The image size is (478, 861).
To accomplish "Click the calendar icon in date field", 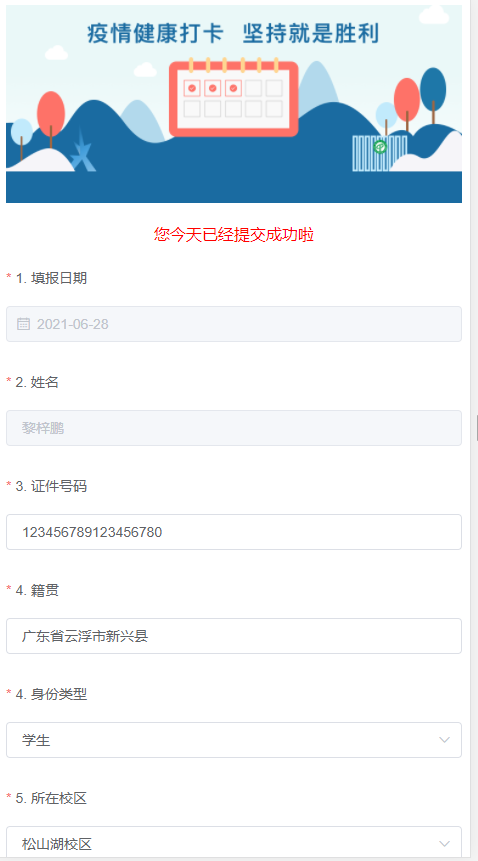I will tap(23, 324).
